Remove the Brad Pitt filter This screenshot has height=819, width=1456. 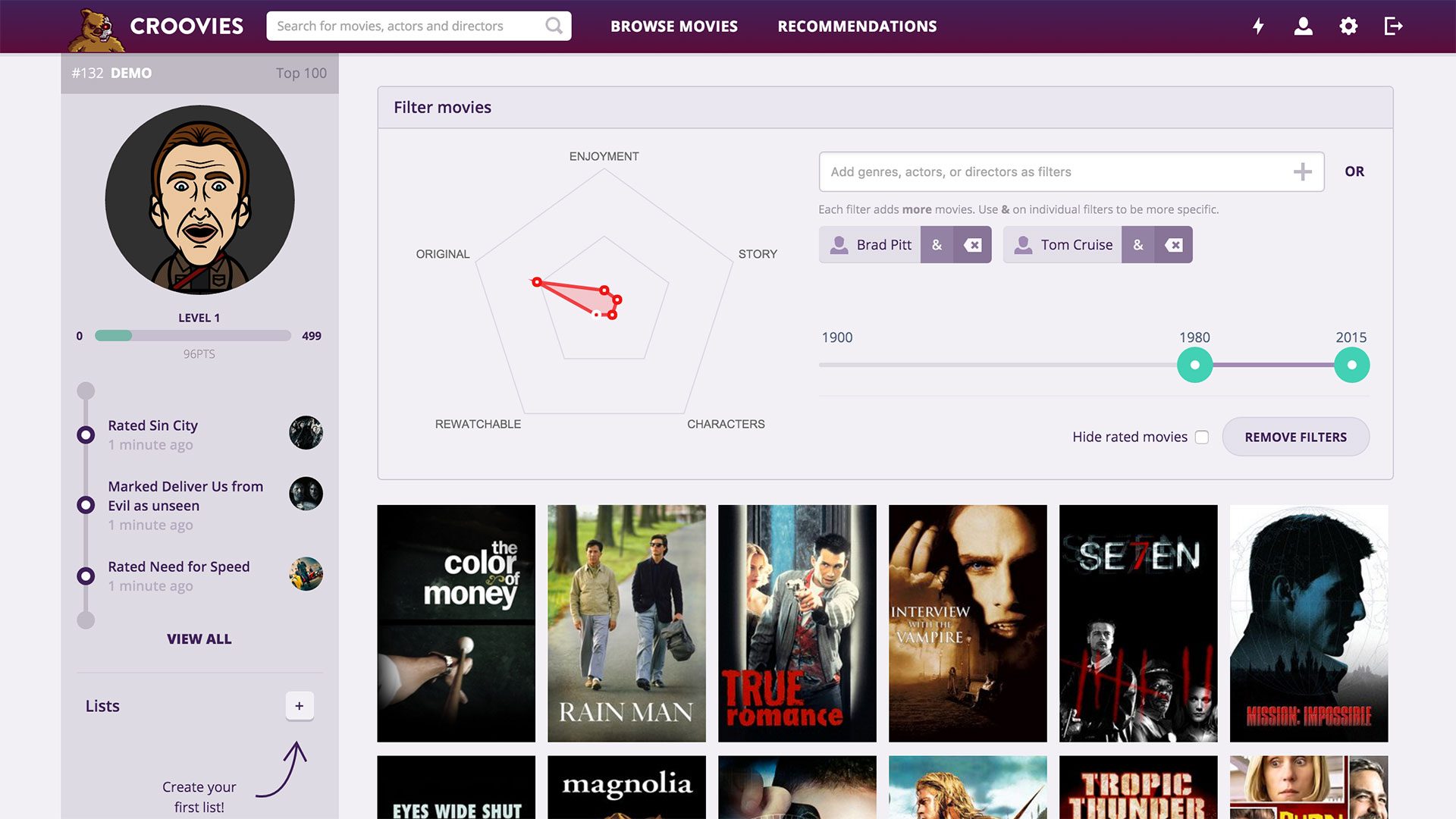click(x=972, y=245)
